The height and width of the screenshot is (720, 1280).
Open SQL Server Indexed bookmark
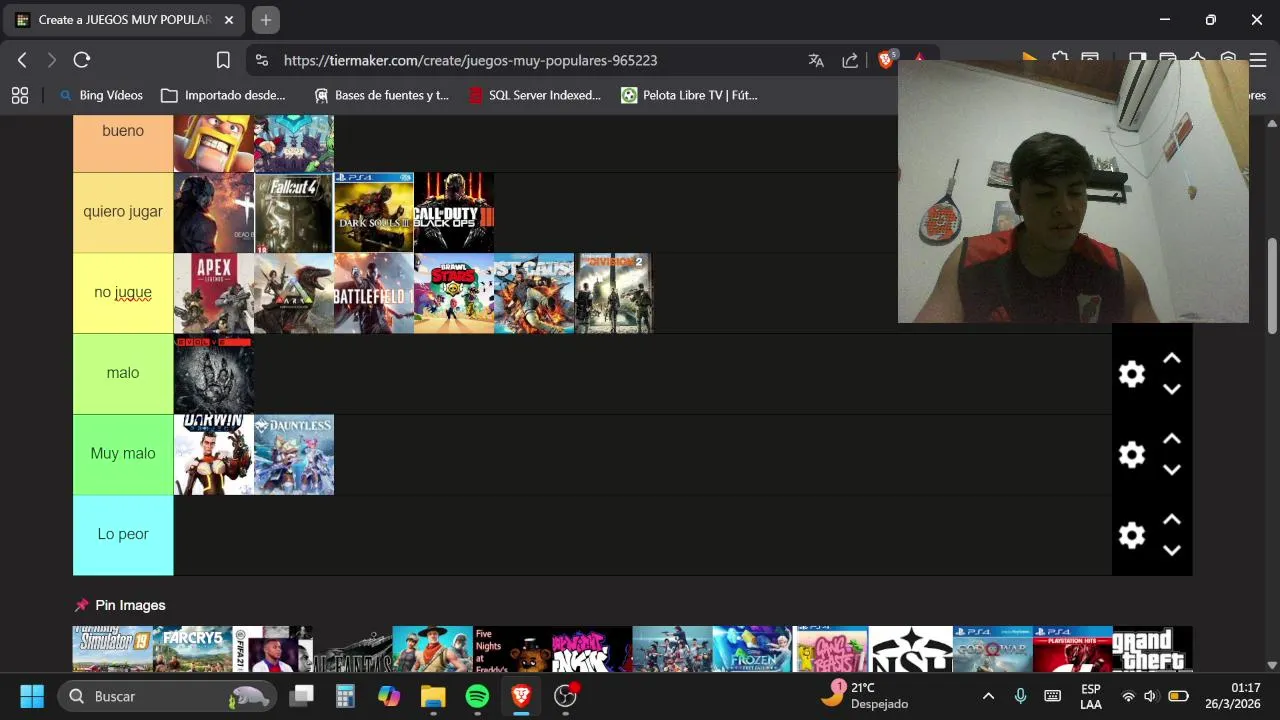tap(534, 95)
